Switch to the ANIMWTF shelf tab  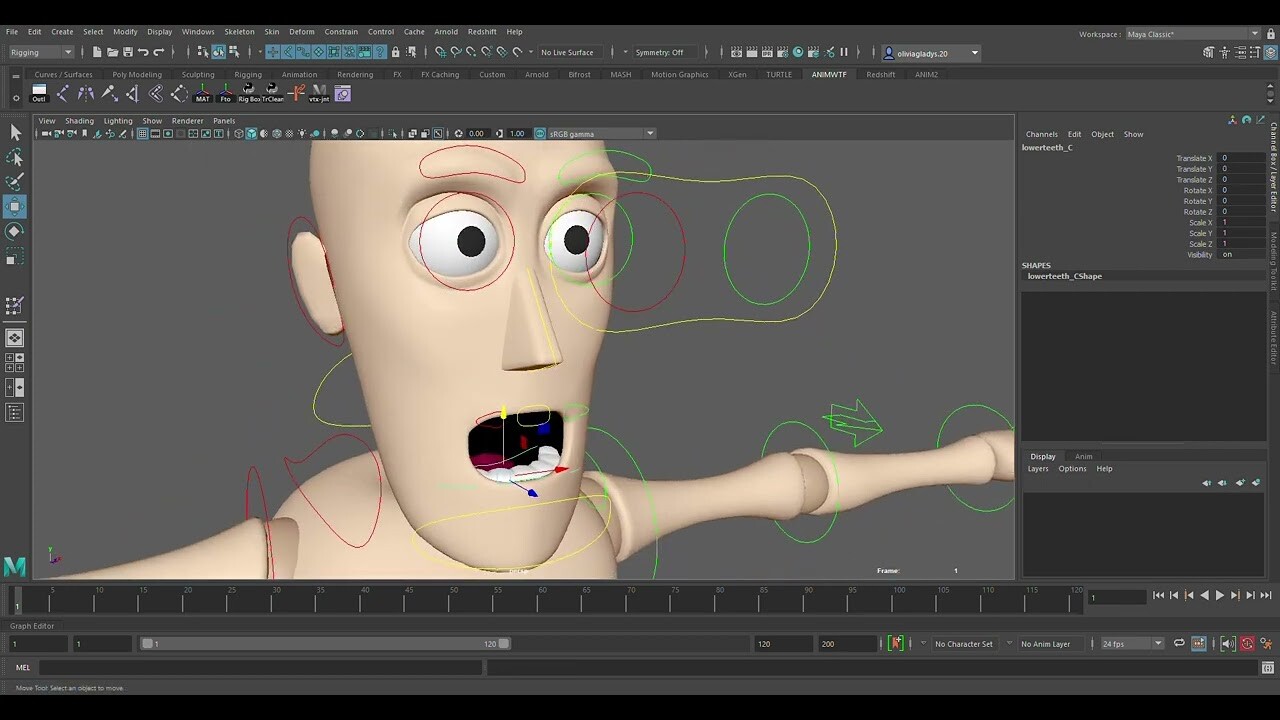(x=828, y=73)
